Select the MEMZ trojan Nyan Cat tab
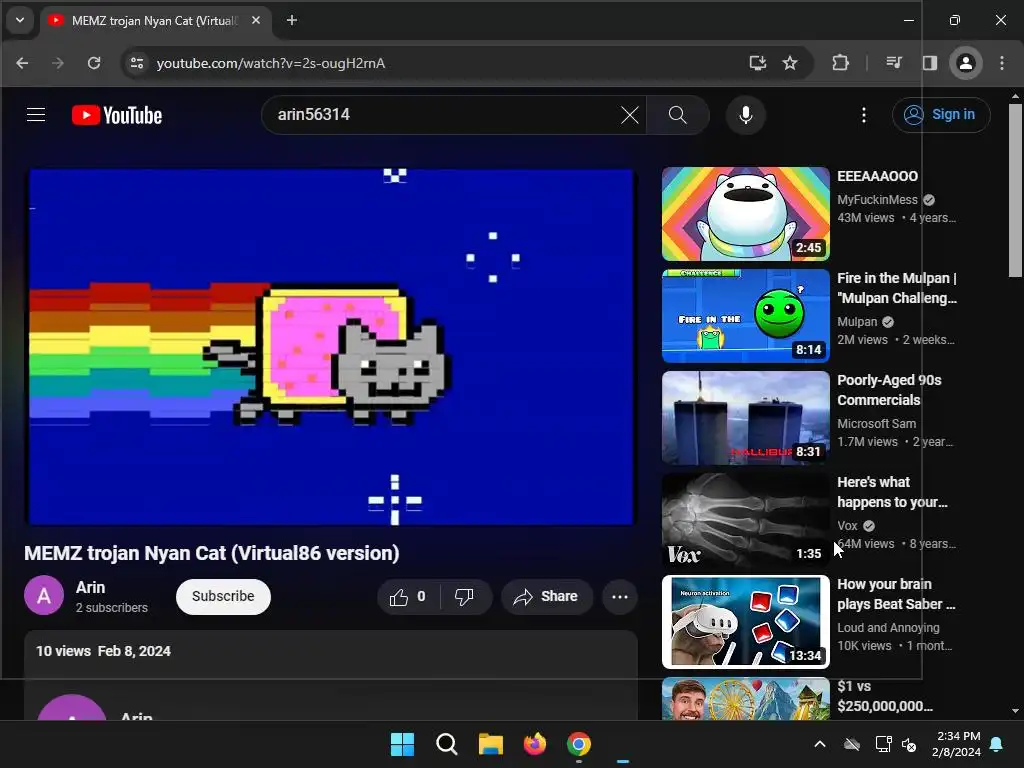 (x=155, y=21)
